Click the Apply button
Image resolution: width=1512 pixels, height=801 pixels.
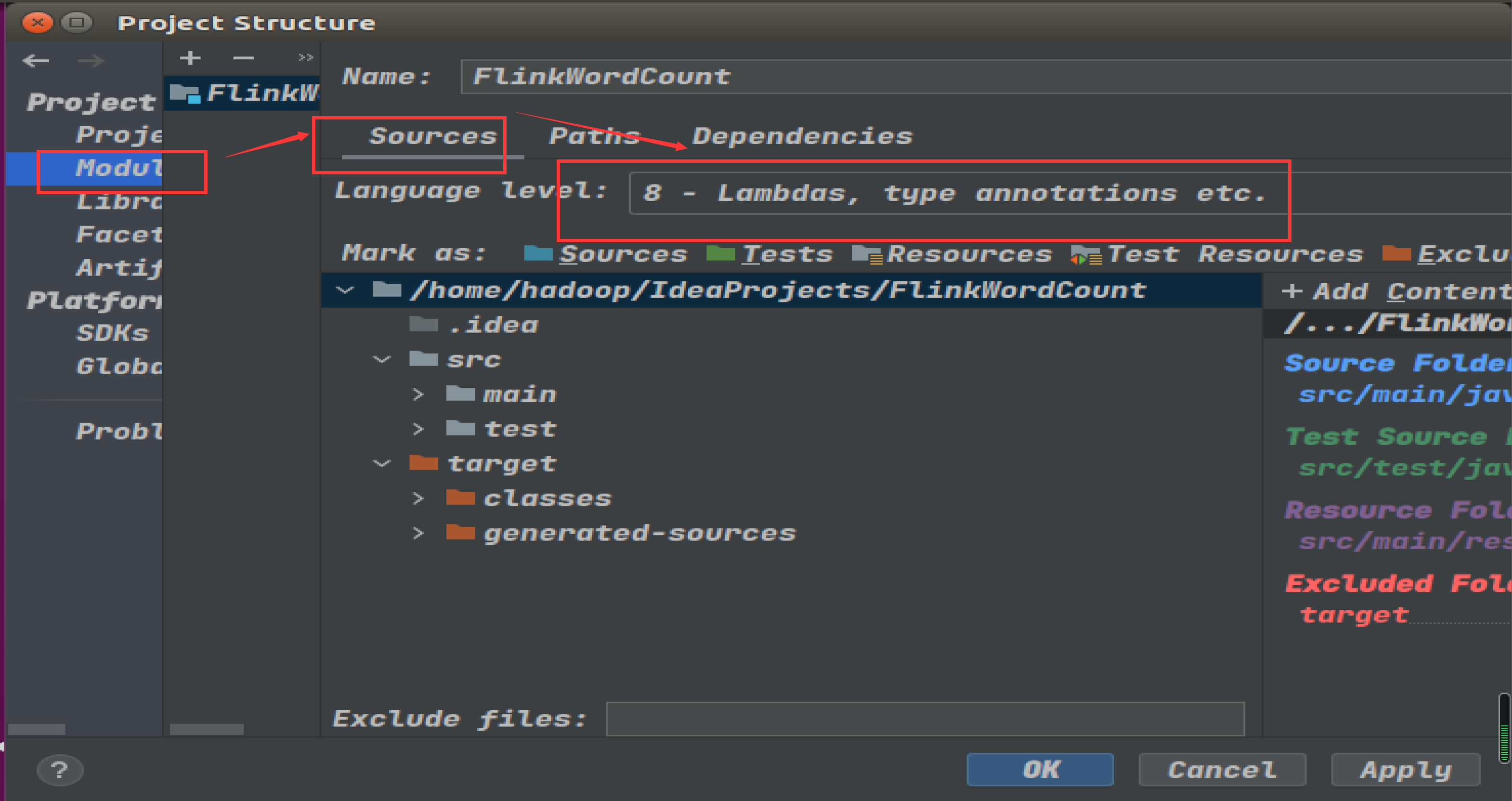(x=1405, y=770)
